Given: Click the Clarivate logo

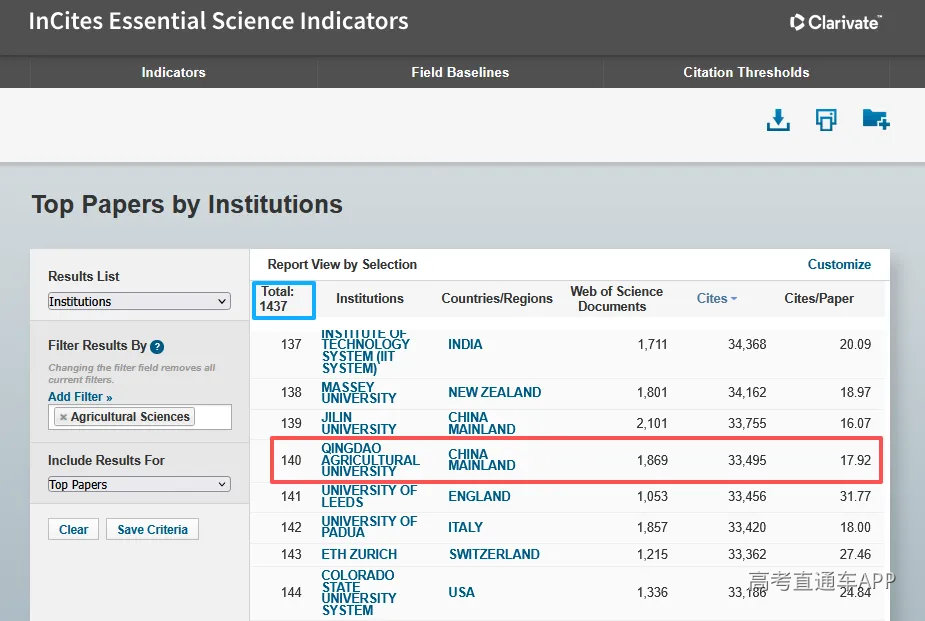Looking at the screenshot, I should [835, 22].
